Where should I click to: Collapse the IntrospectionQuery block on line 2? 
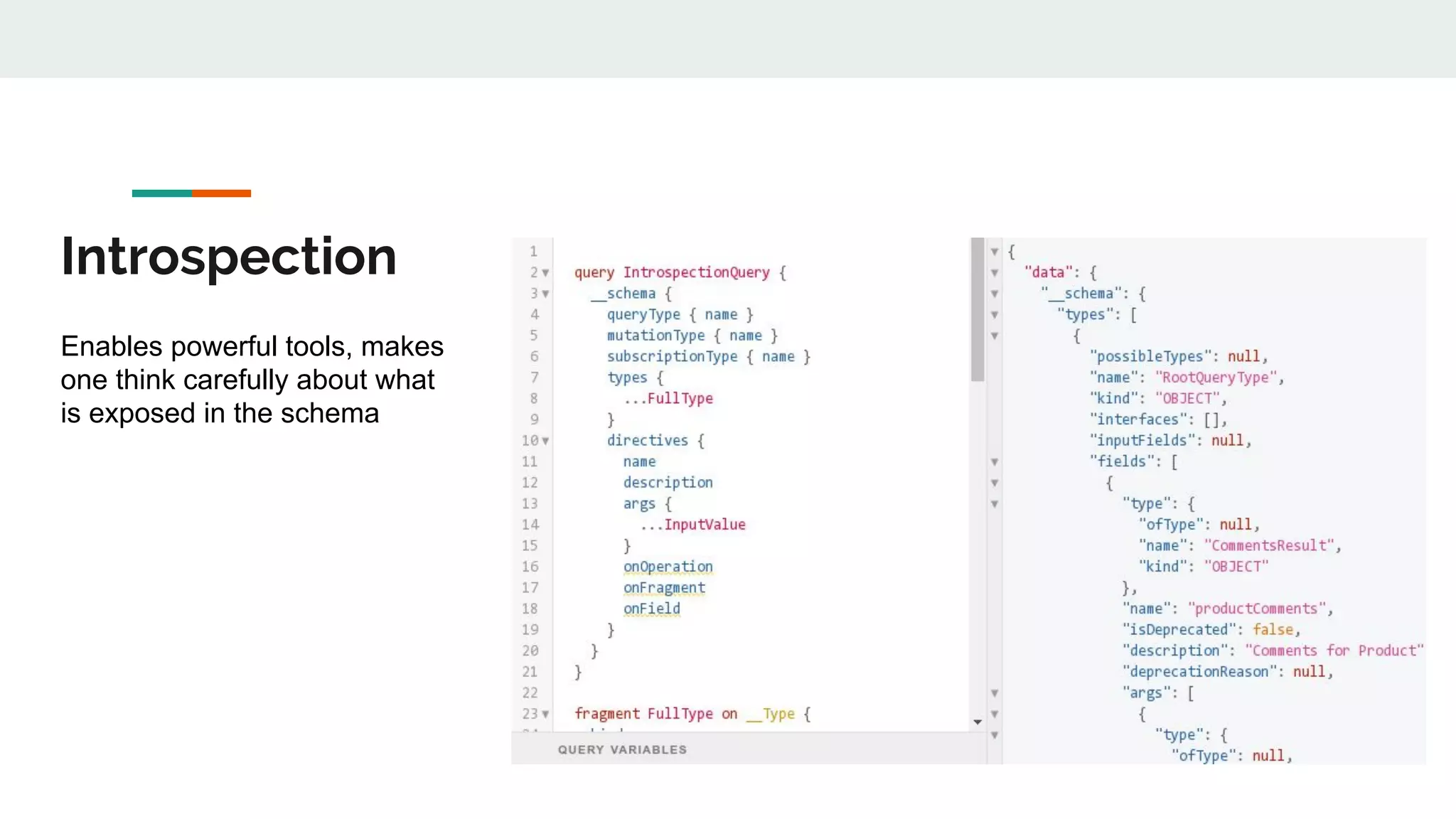click(x=545, y=273)
